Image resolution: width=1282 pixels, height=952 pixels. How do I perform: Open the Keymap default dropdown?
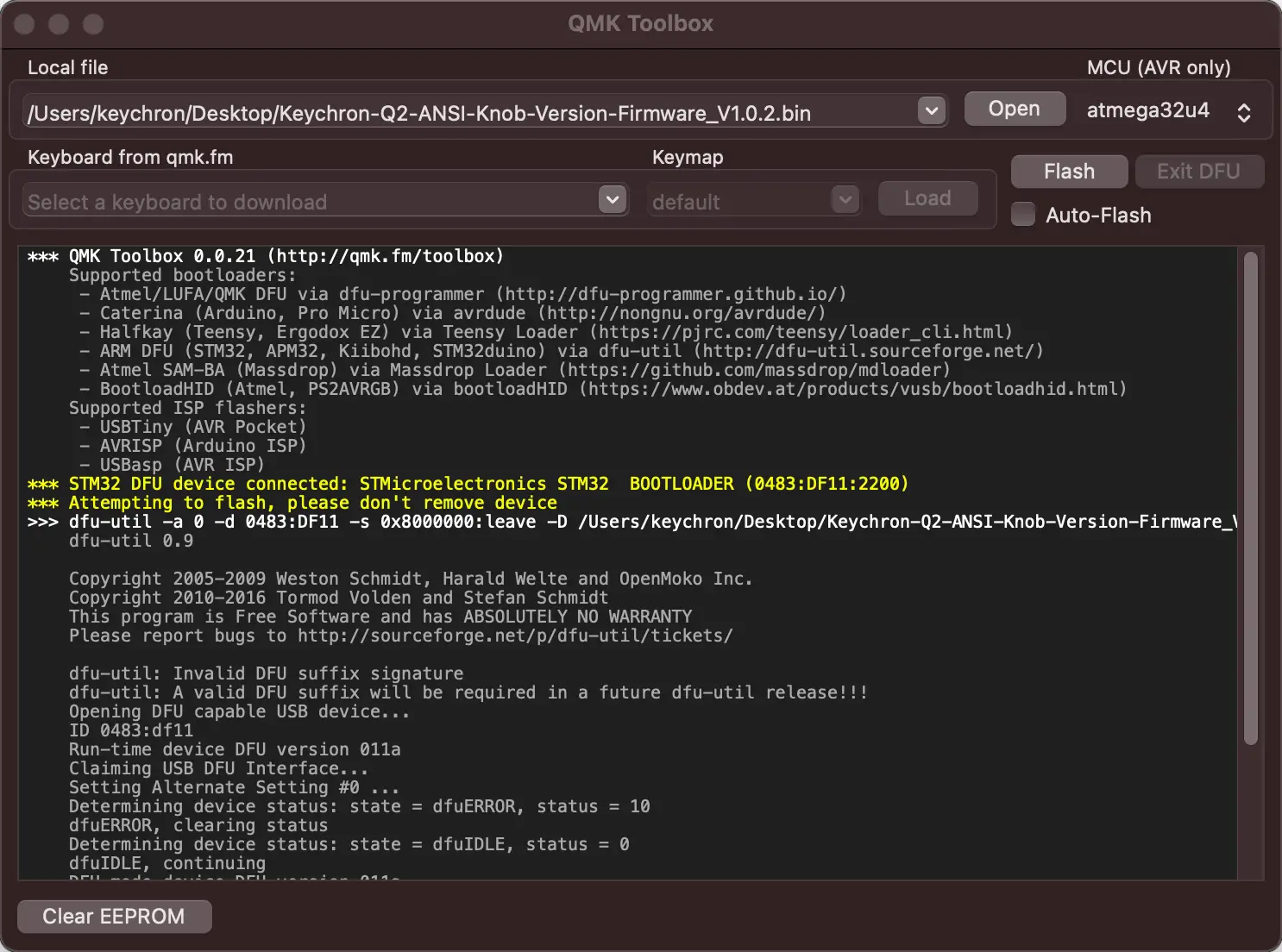click(x=754, y=200)
